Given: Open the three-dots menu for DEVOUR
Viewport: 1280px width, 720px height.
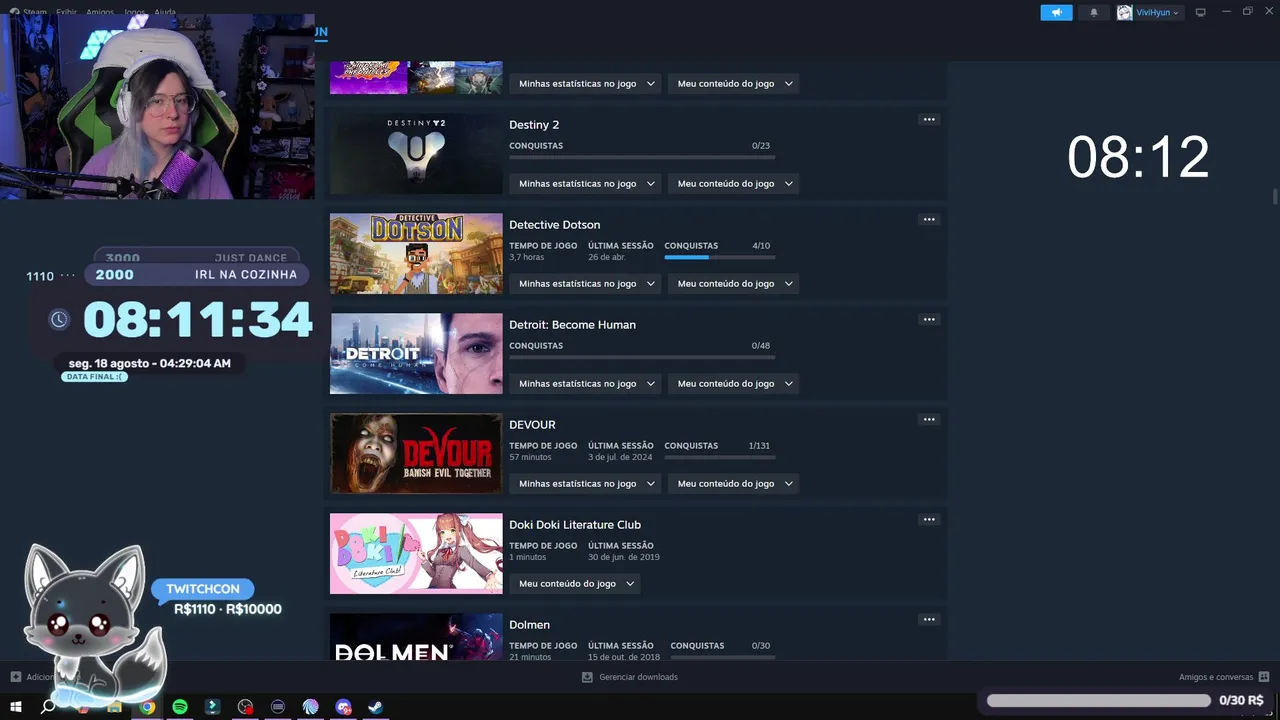Looking at the screenshot, I should pos(929,419).
